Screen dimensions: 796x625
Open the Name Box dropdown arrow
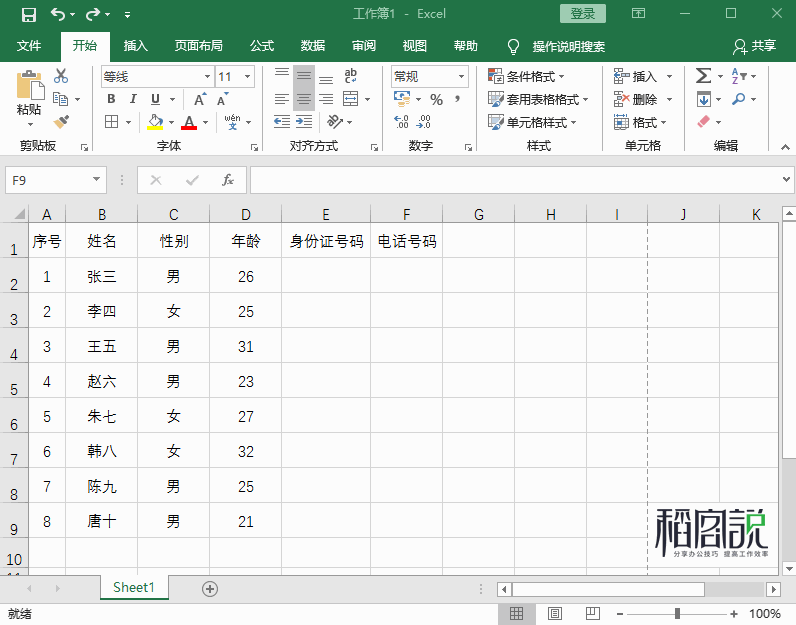click(97, 180)
